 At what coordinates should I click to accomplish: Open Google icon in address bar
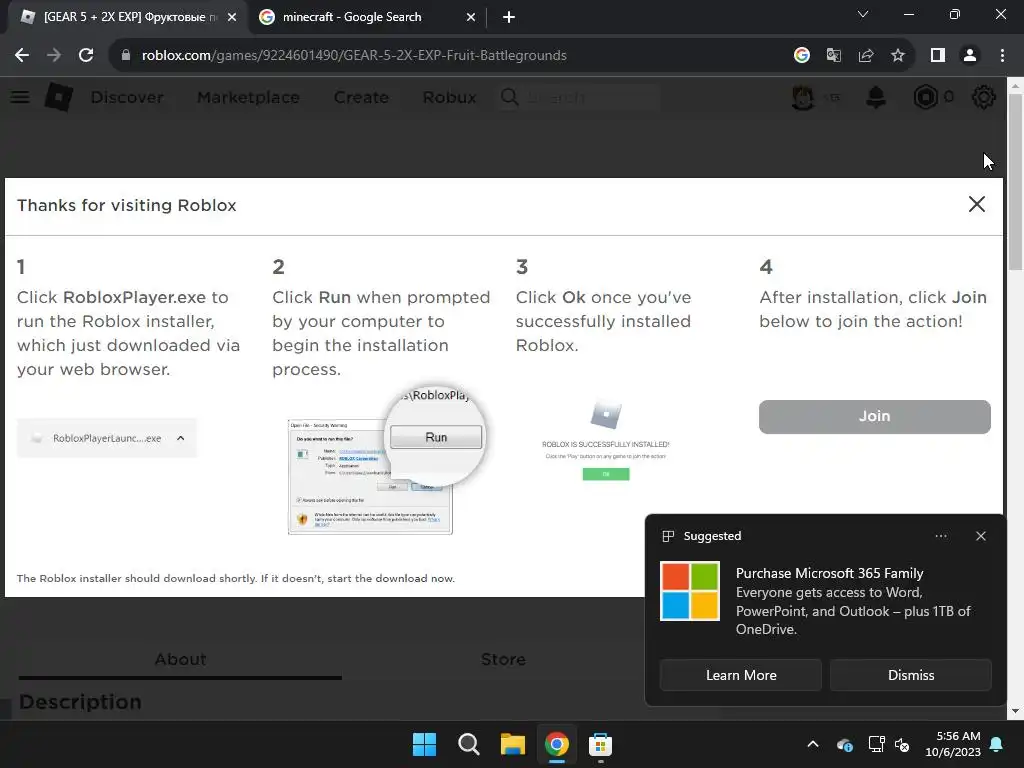[801, 56]
